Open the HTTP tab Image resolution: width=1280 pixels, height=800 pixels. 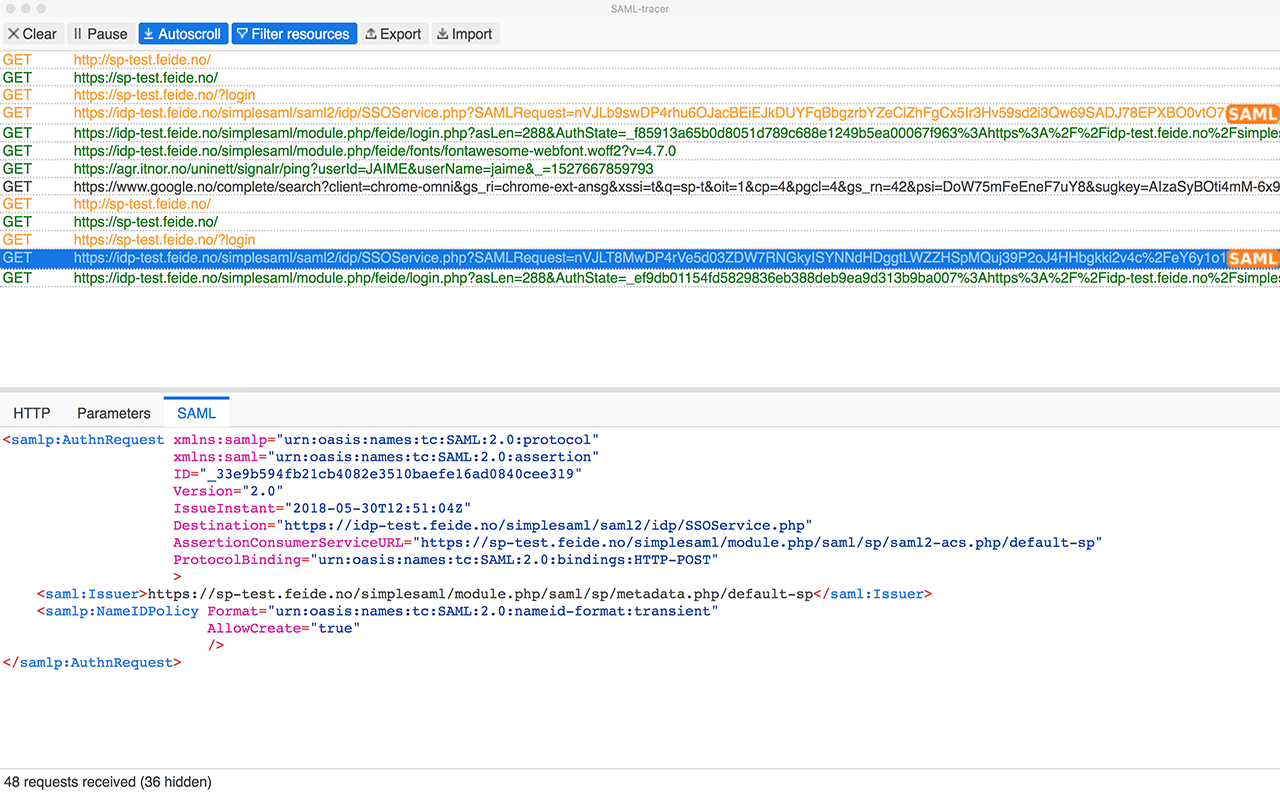[32, 413]
